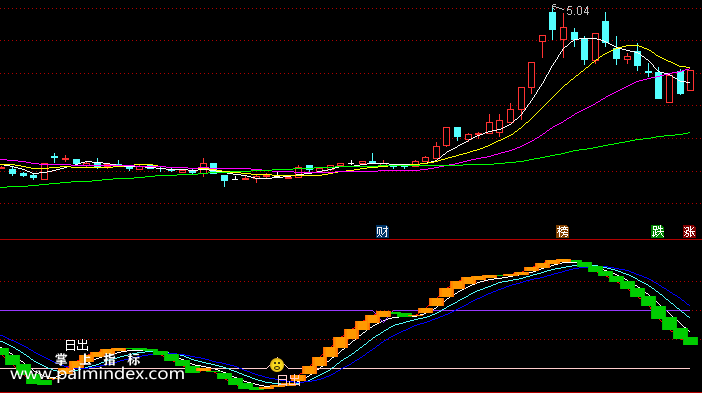Screen dimensions: 702x393
Task: Select the red 涨 rise marker icon
Action: [x=689, y=231]
